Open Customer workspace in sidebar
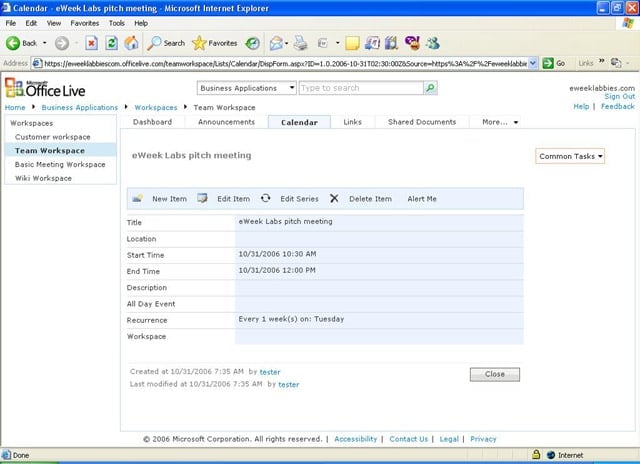Screen dimensions: 640x464 tap(53, 137)
